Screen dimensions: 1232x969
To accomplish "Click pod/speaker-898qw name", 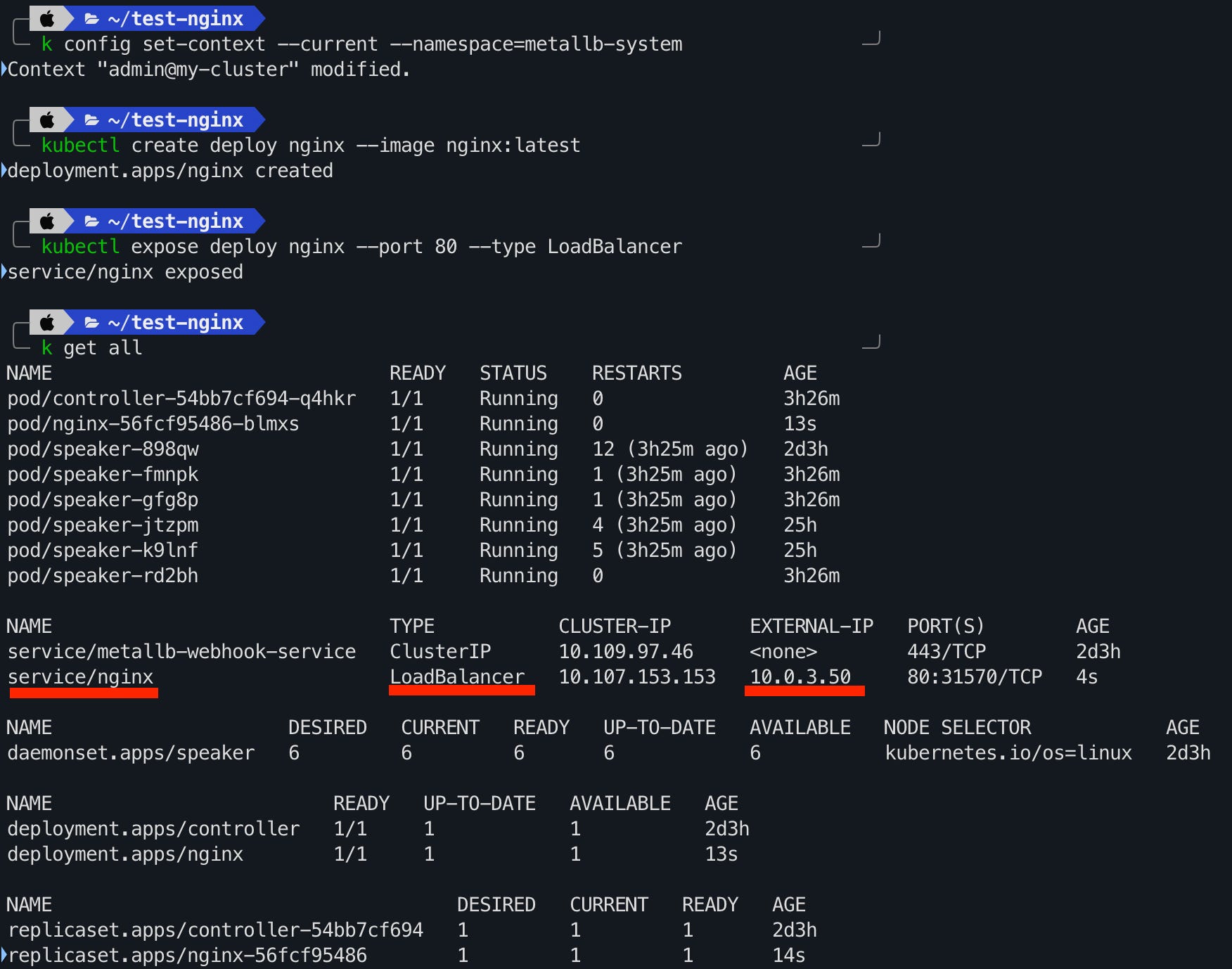I will point(103,449).
